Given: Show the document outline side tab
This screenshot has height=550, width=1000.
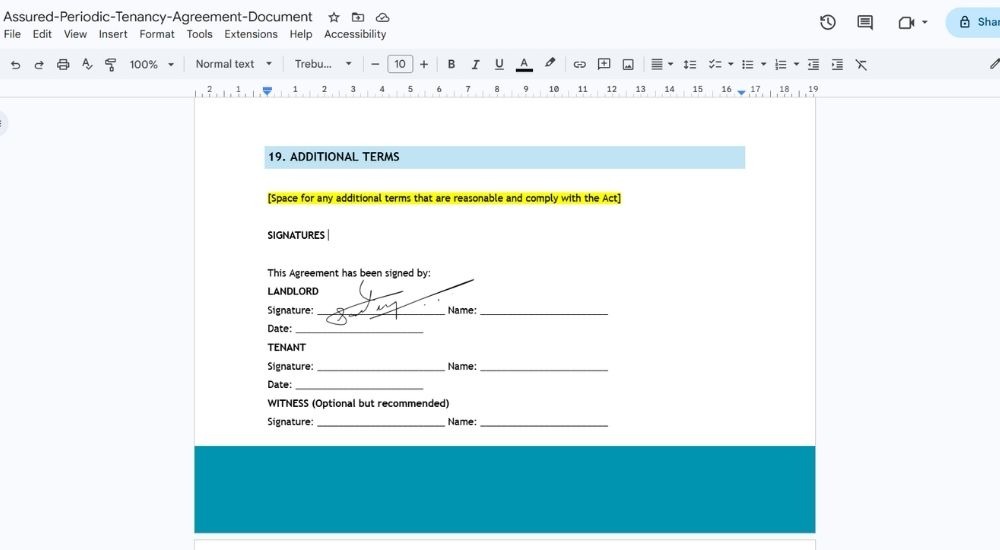Looking at the screenshot, I should point(3,123).
